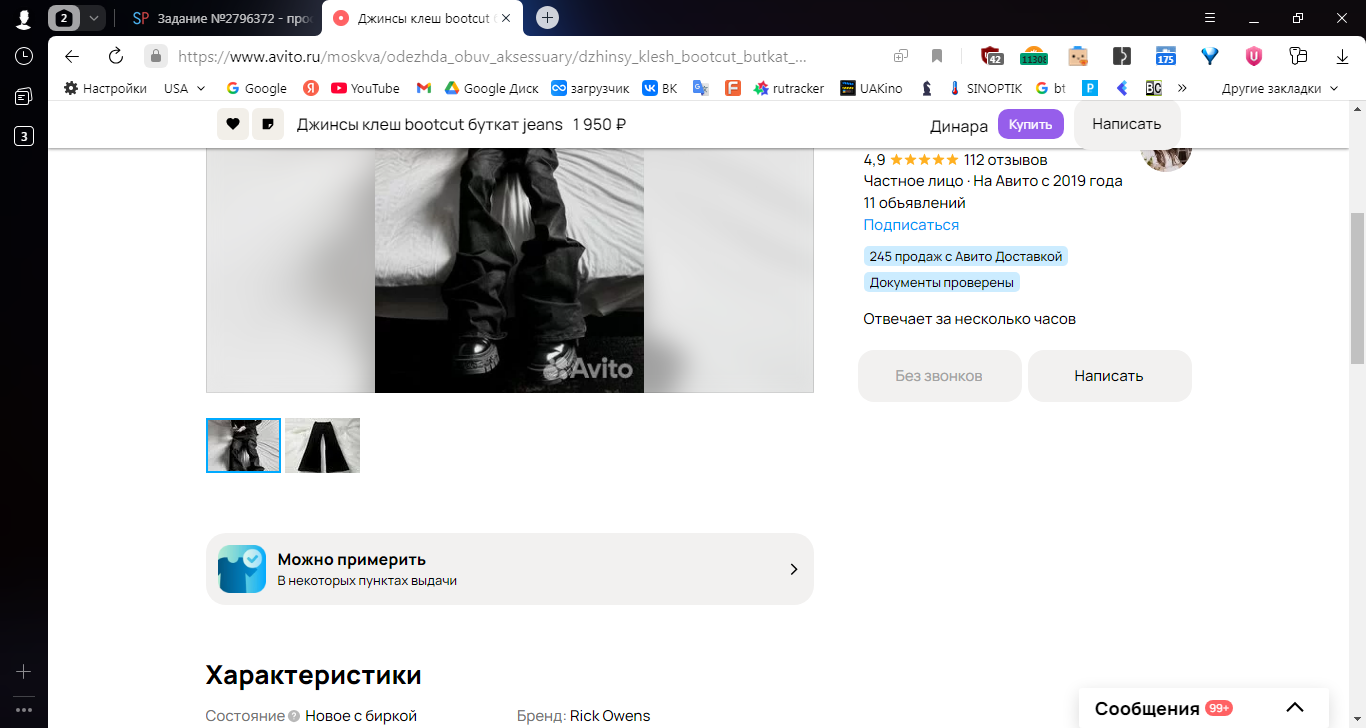Image resolution: width=1366 pixels, height=728 pixels.
Task: Open the browser hamburger menu
Action: point(1210,18)
